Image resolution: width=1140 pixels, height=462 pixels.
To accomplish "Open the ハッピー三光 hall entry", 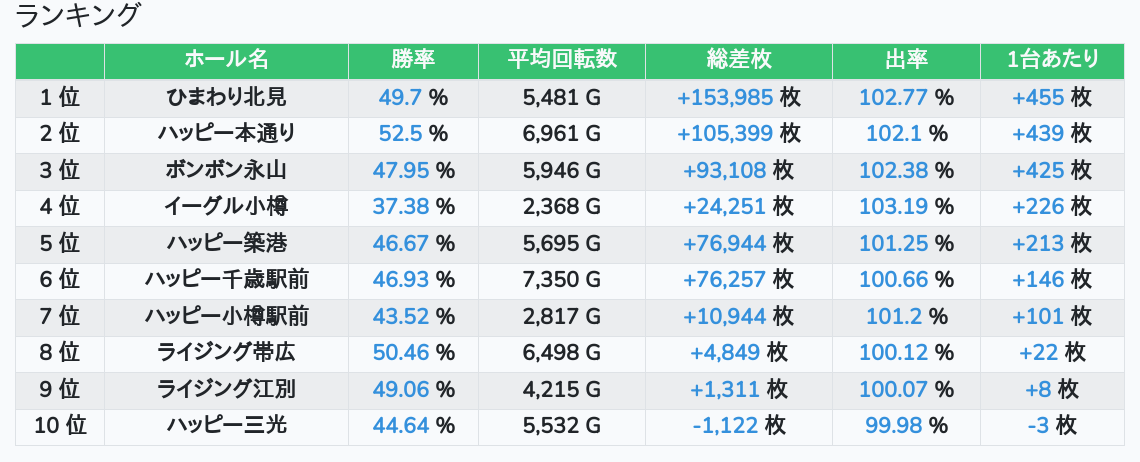I will point(226,425).
